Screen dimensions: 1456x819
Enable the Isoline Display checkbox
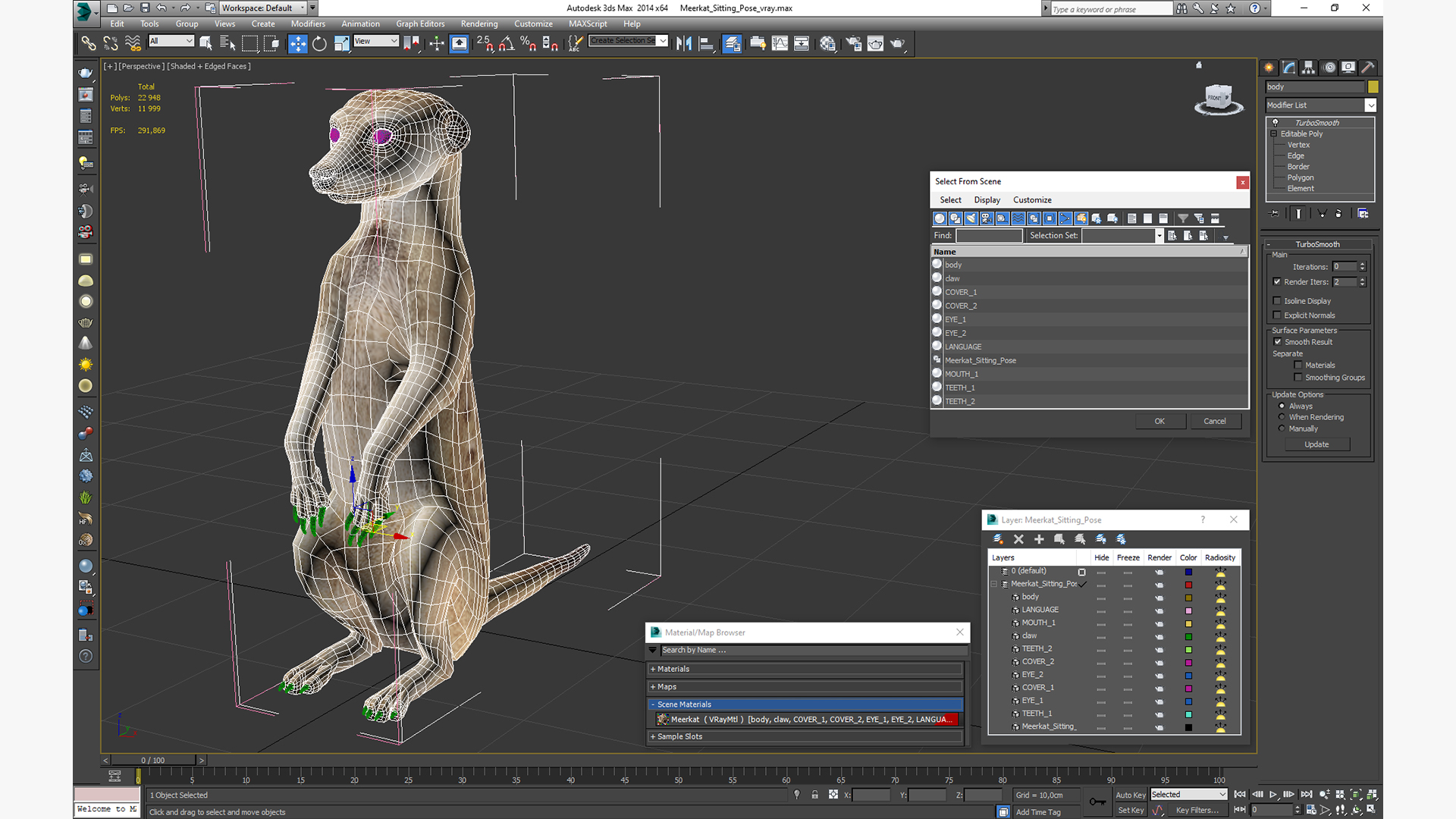click(1277, 301)
